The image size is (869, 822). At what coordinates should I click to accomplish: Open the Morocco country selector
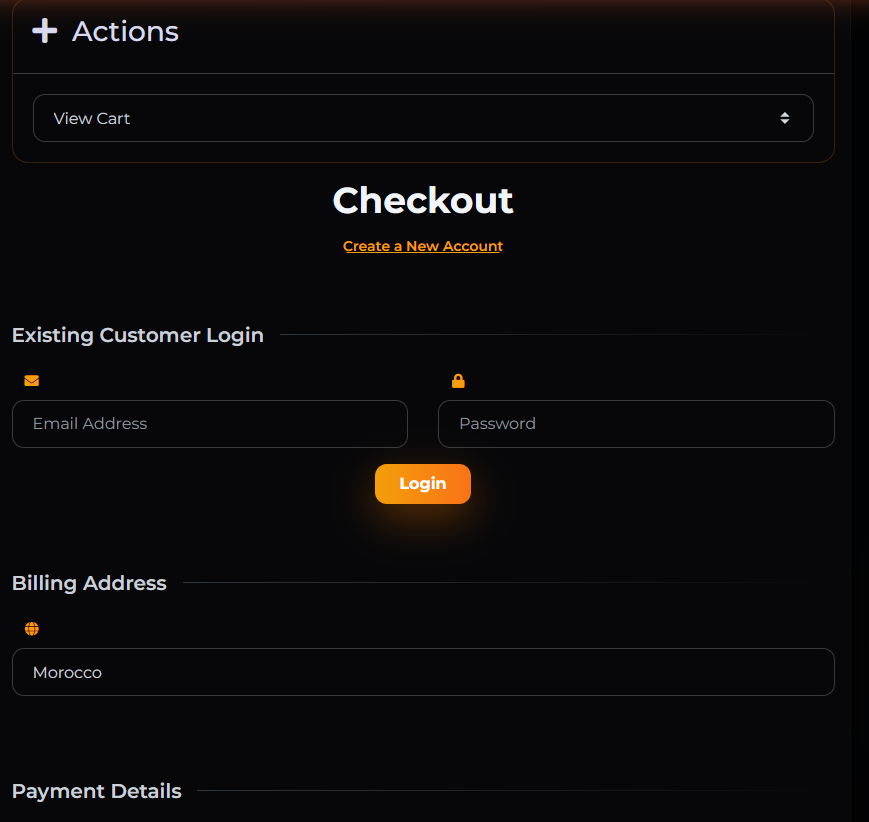tap(422, 672)
